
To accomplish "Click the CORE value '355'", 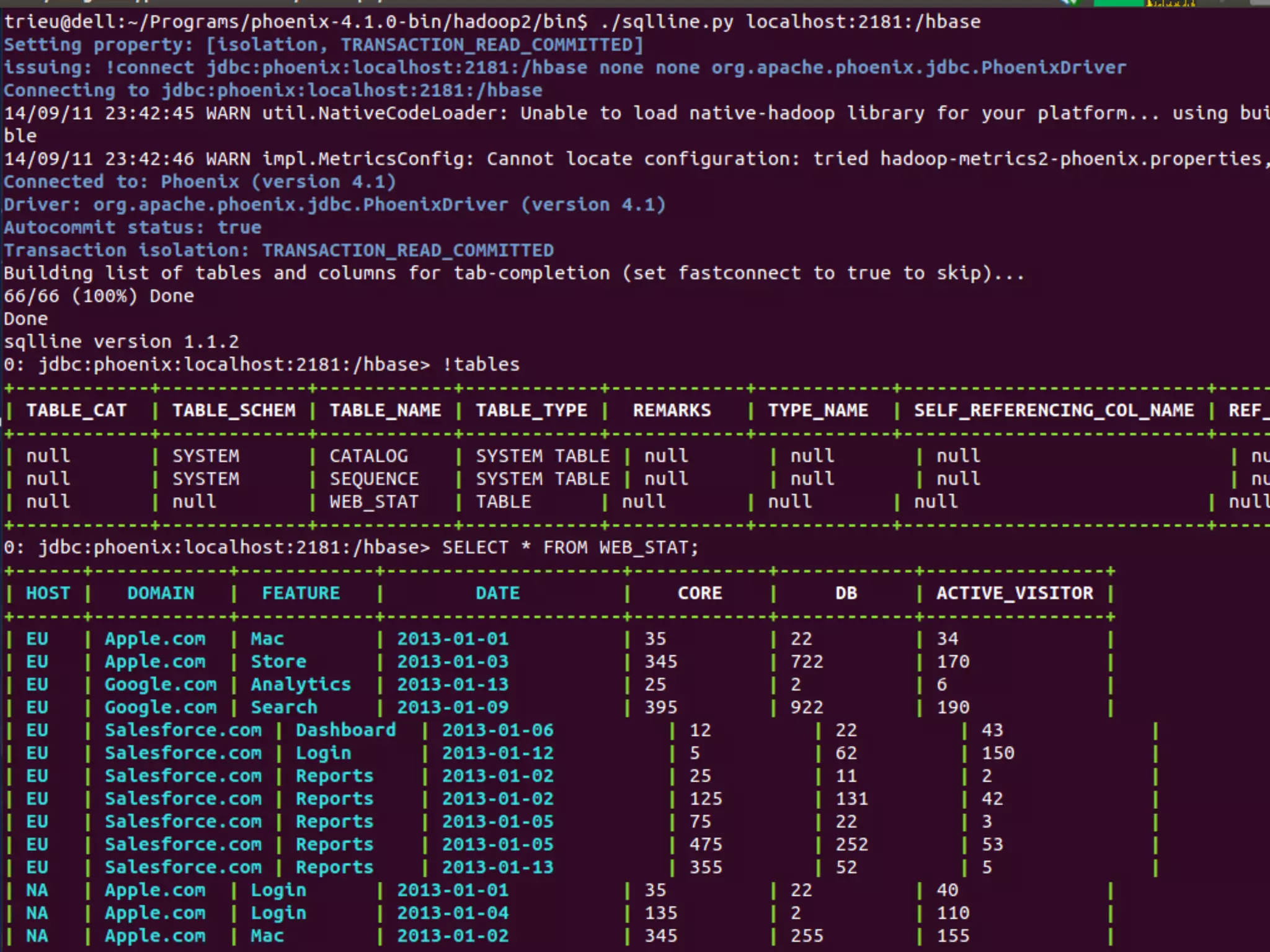I will (x=706, y=868).
